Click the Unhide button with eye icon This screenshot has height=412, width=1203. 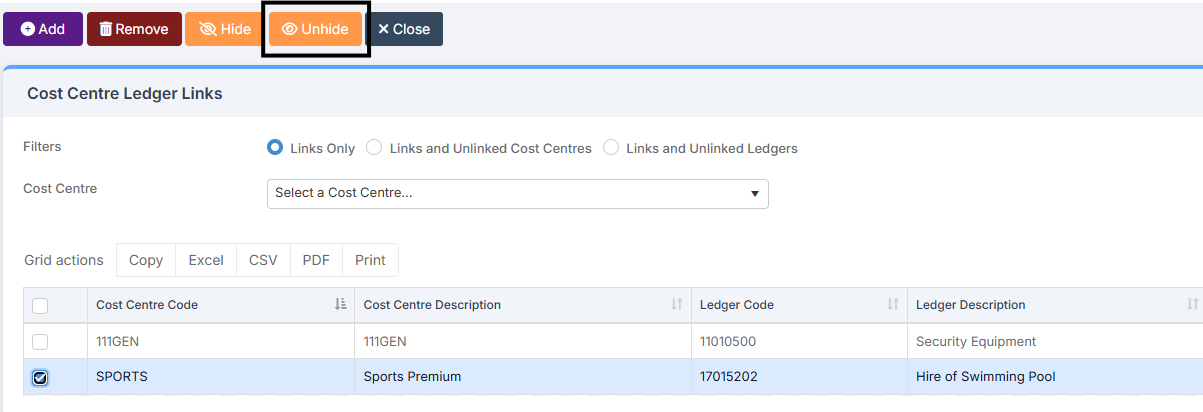[315, 29]
